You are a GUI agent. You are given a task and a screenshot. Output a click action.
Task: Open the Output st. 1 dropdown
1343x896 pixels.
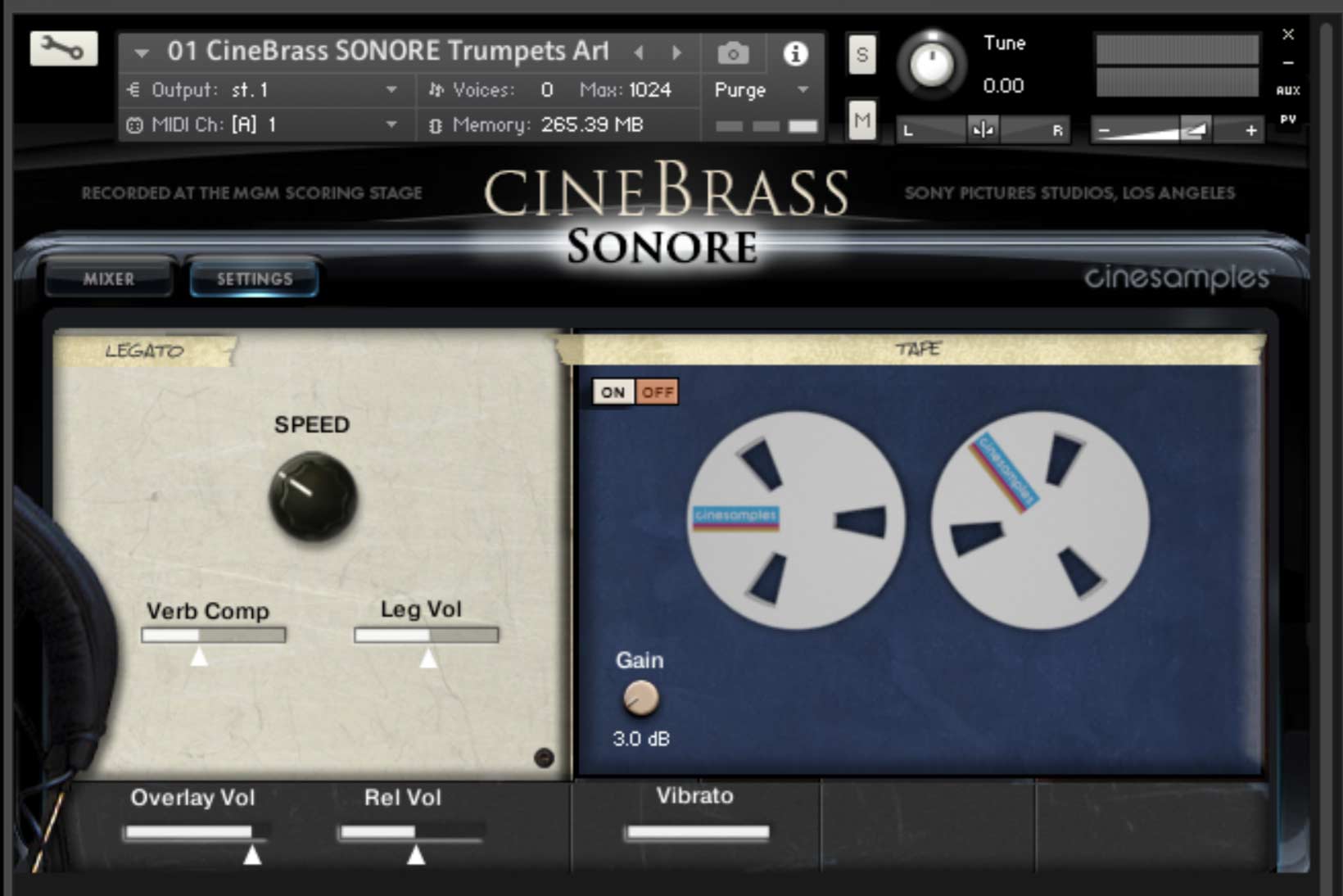(391, 90)
